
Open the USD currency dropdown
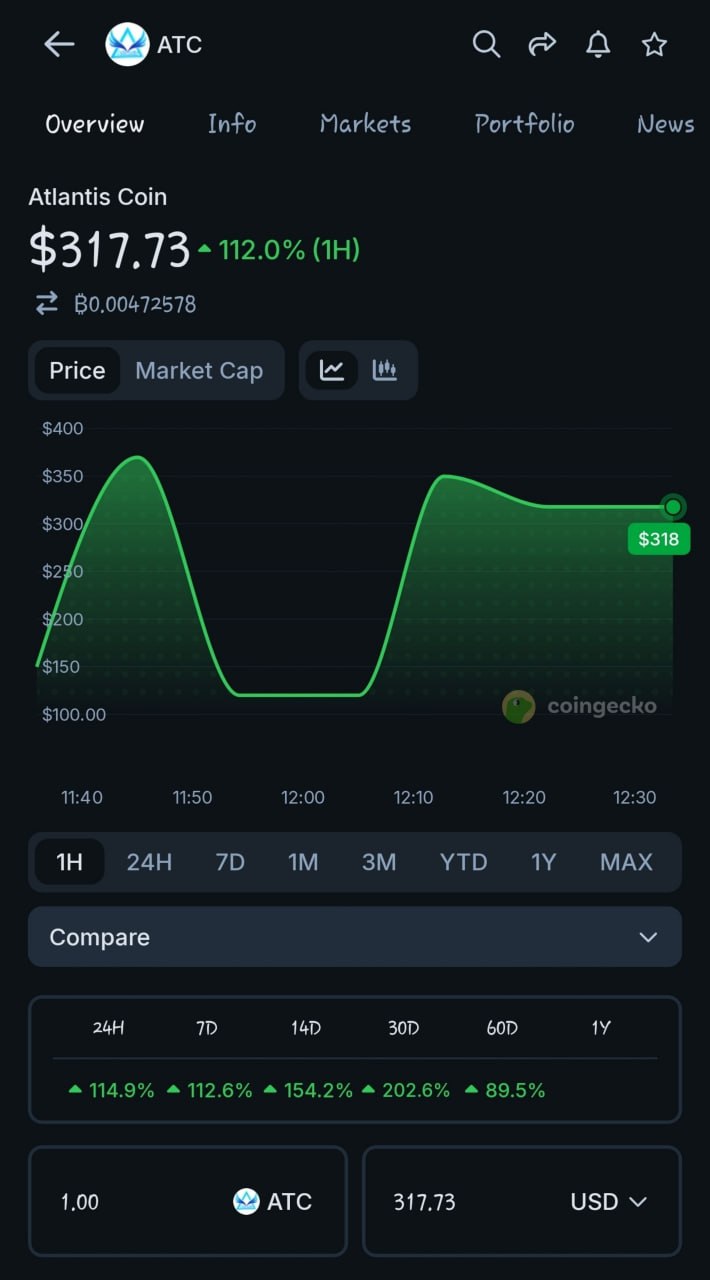[x=608, y=1201]
